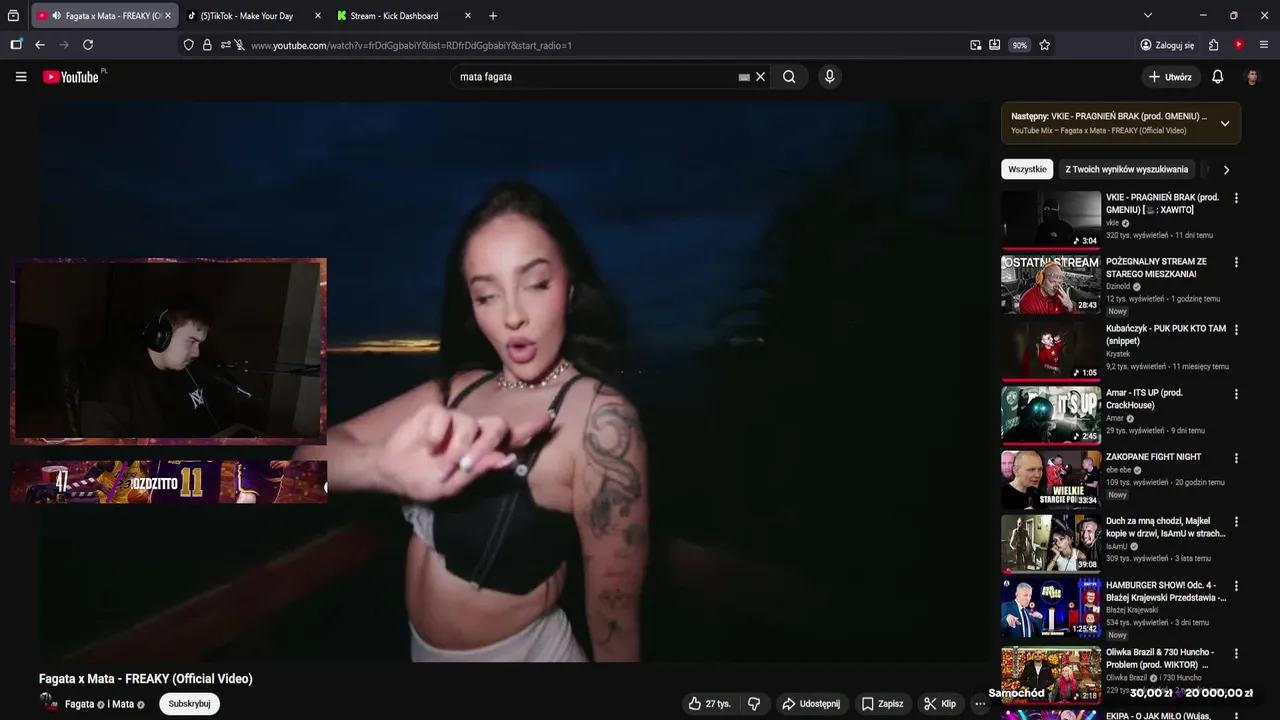
Task: Click the red YouTube extension icon in toolbar
Action: coord(1239,45)
